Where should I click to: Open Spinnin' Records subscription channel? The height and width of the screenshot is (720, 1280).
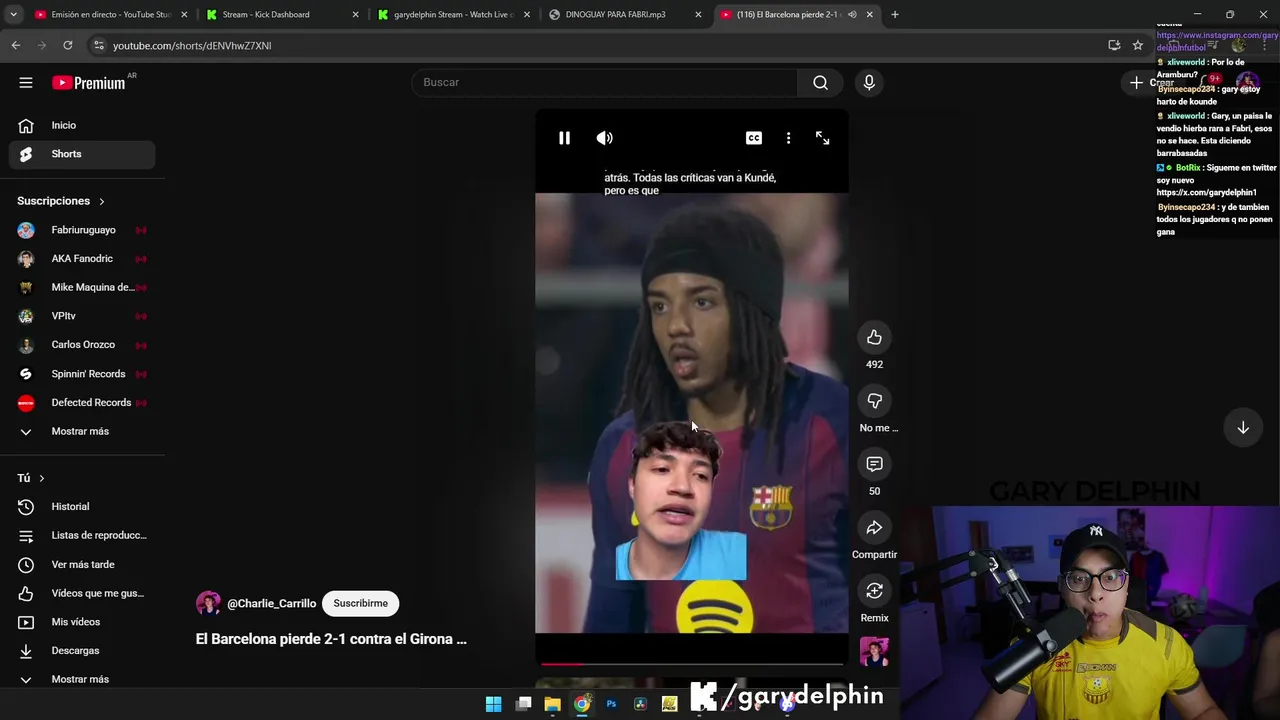point(83,374)
